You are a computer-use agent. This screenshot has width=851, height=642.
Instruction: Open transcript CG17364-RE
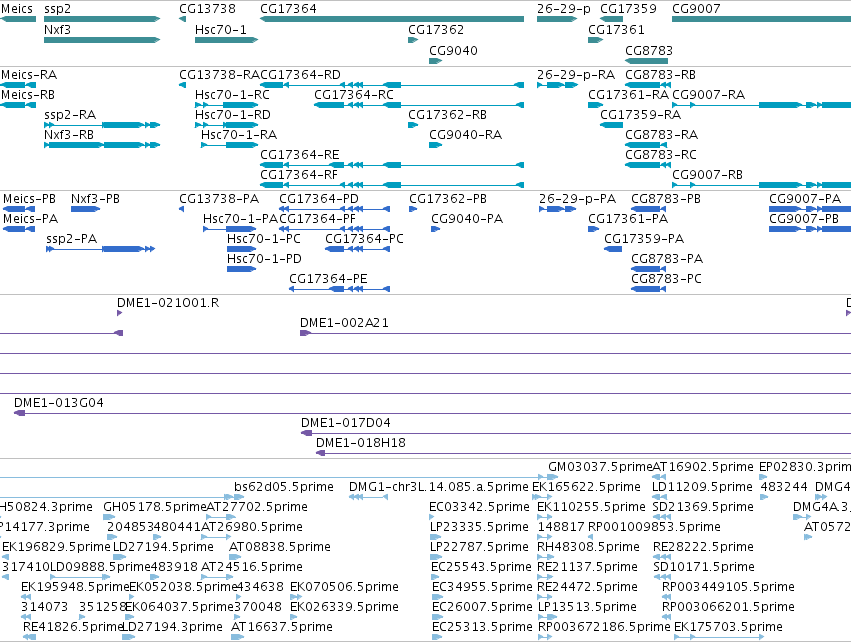[300, 155]
